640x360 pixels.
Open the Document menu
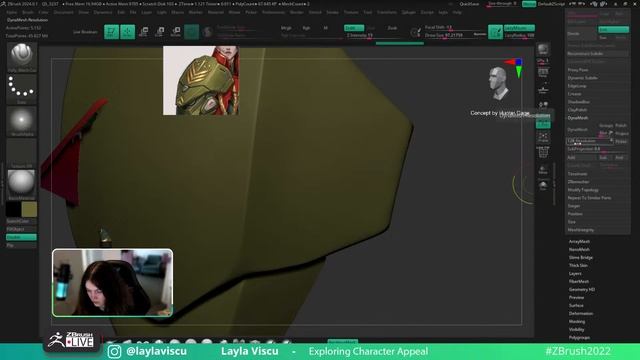coord(63,12)
